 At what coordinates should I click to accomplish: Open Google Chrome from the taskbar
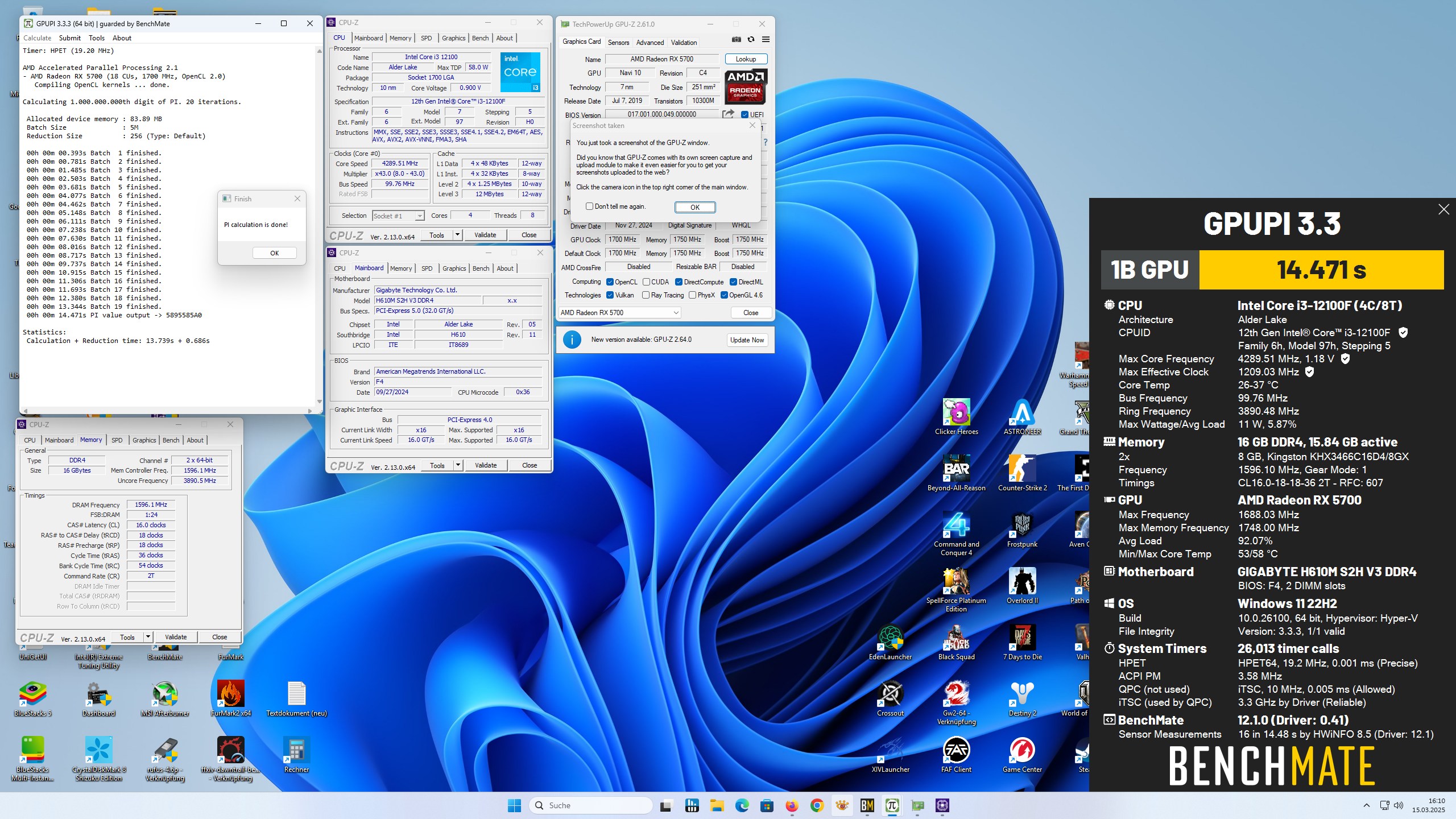point(817,805)
